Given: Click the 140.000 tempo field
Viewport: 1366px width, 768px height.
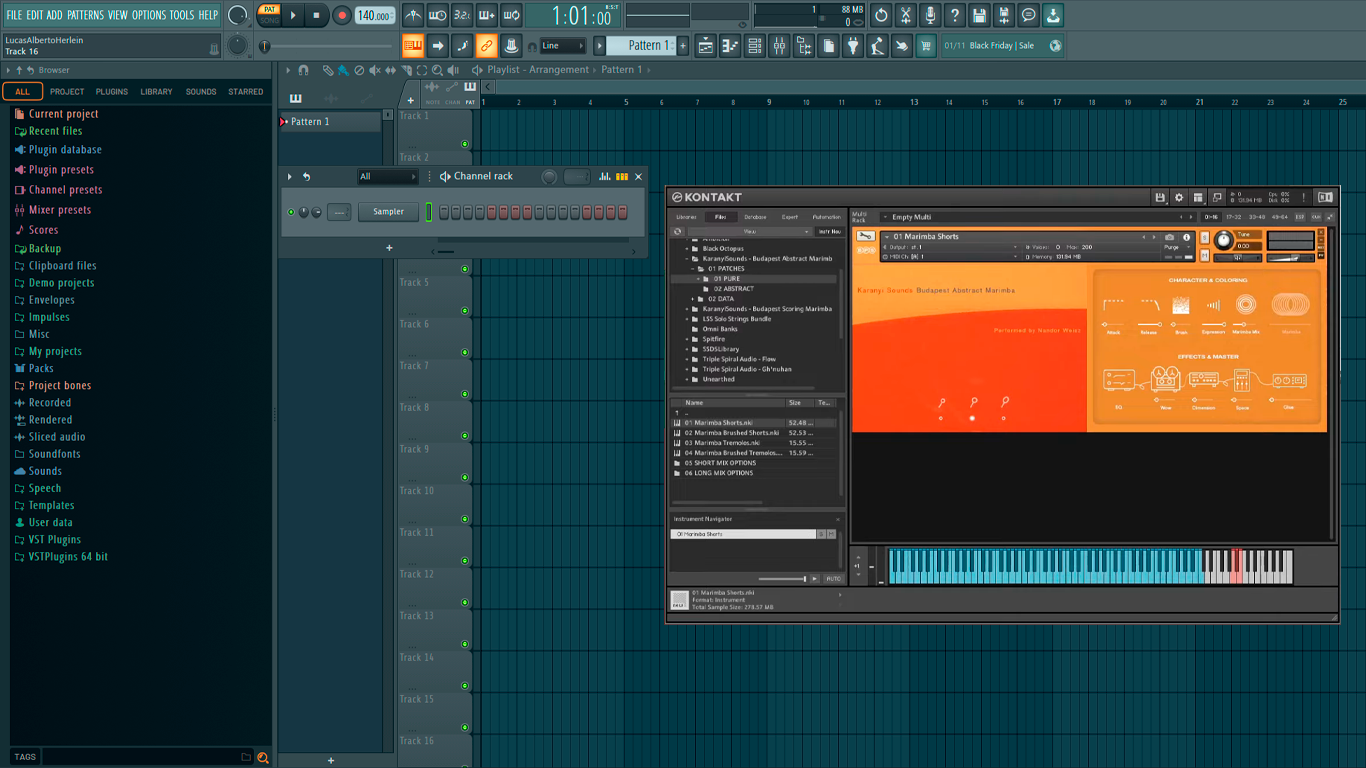Looking at the screenshot, I should point(374,15).
